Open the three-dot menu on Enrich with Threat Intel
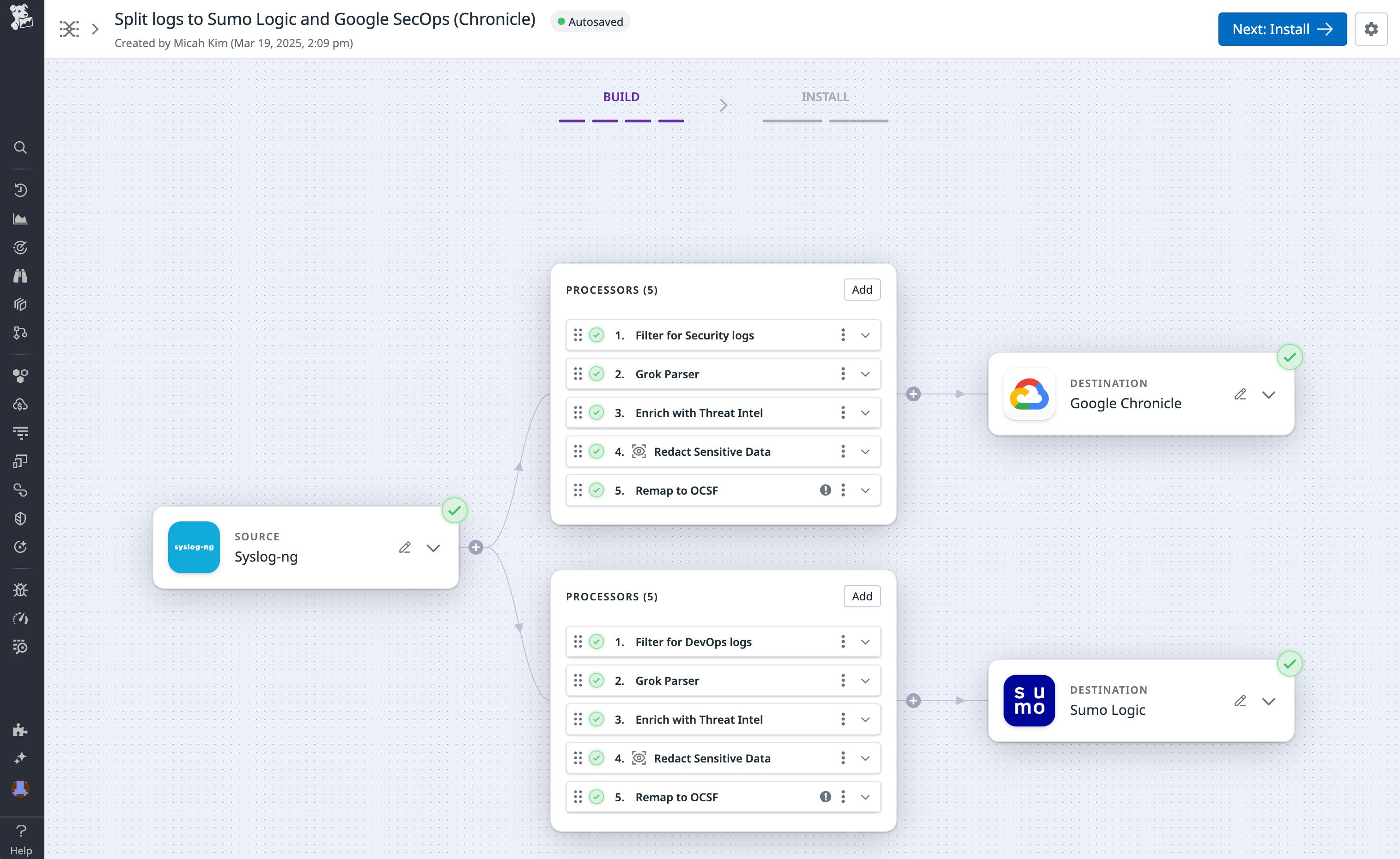The height and width of the screenshot is (859, 1400). (843, 412)
